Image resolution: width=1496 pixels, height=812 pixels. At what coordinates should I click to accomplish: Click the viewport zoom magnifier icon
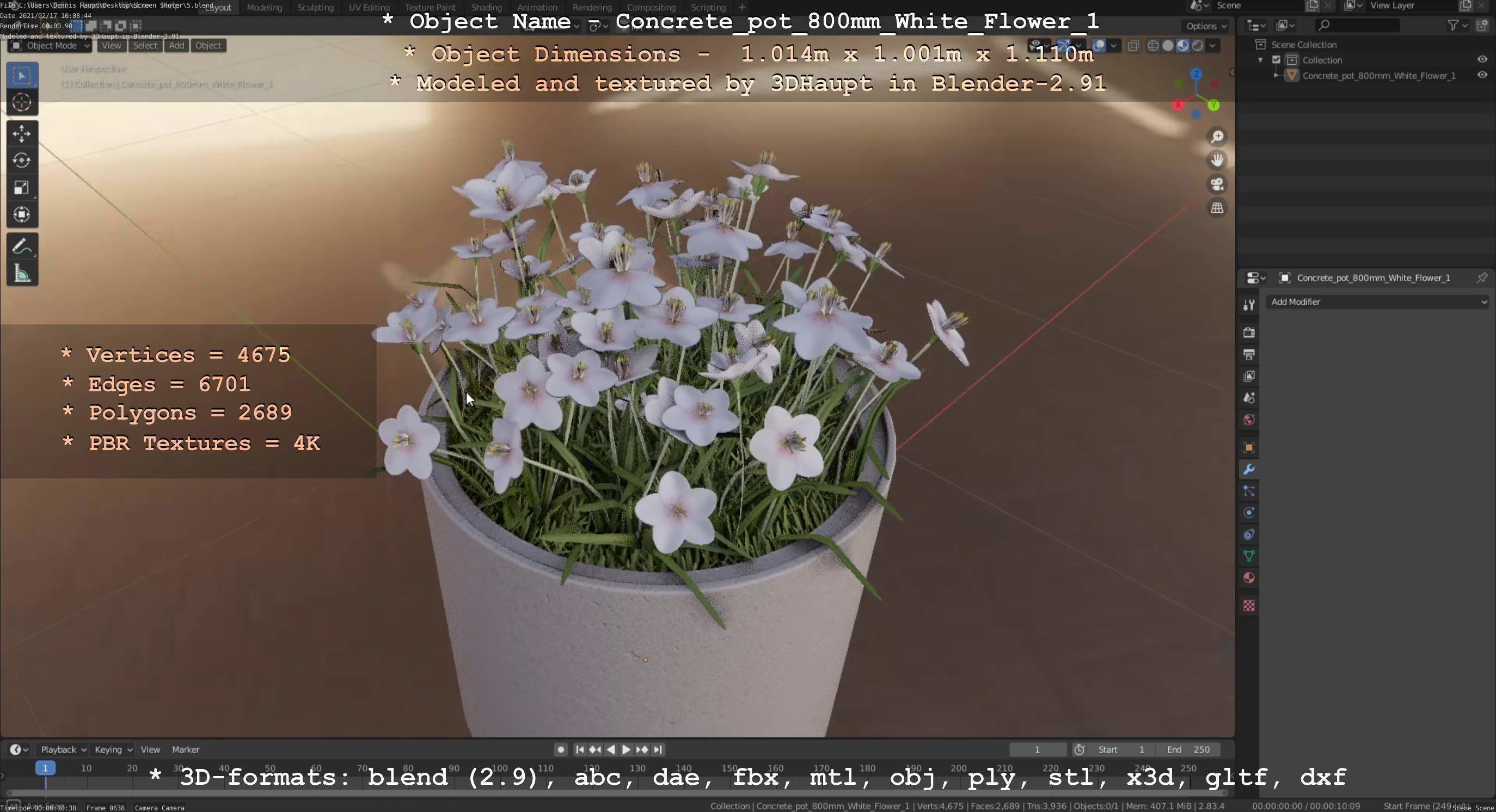tap(1217, 137)
